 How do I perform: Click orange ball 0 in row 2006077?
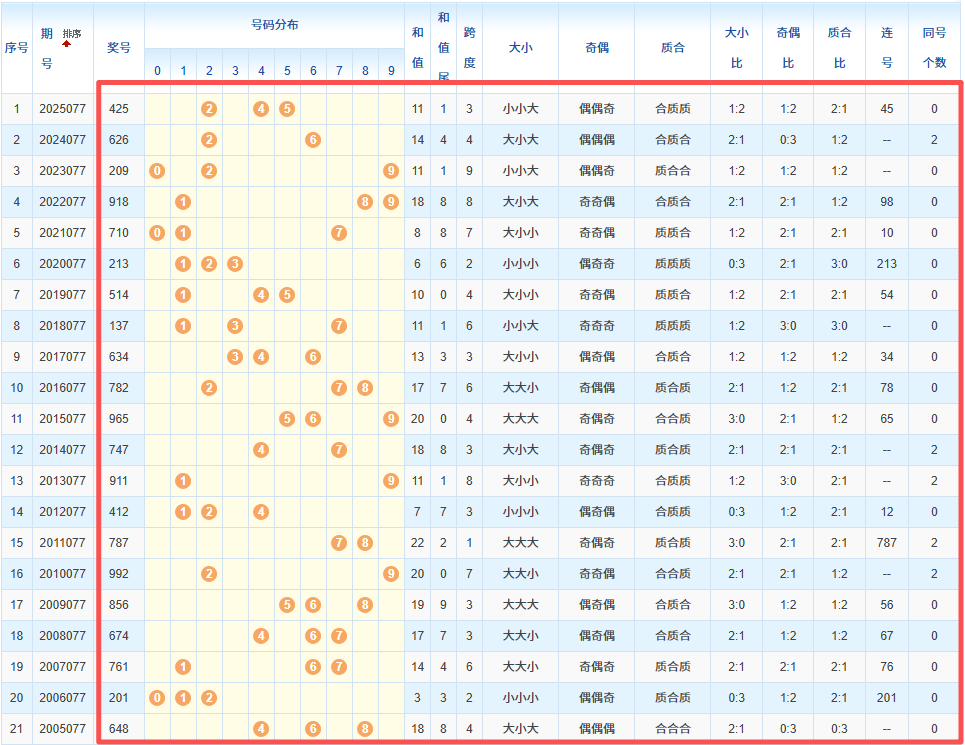pyautogui.click(x=158, y=698)
